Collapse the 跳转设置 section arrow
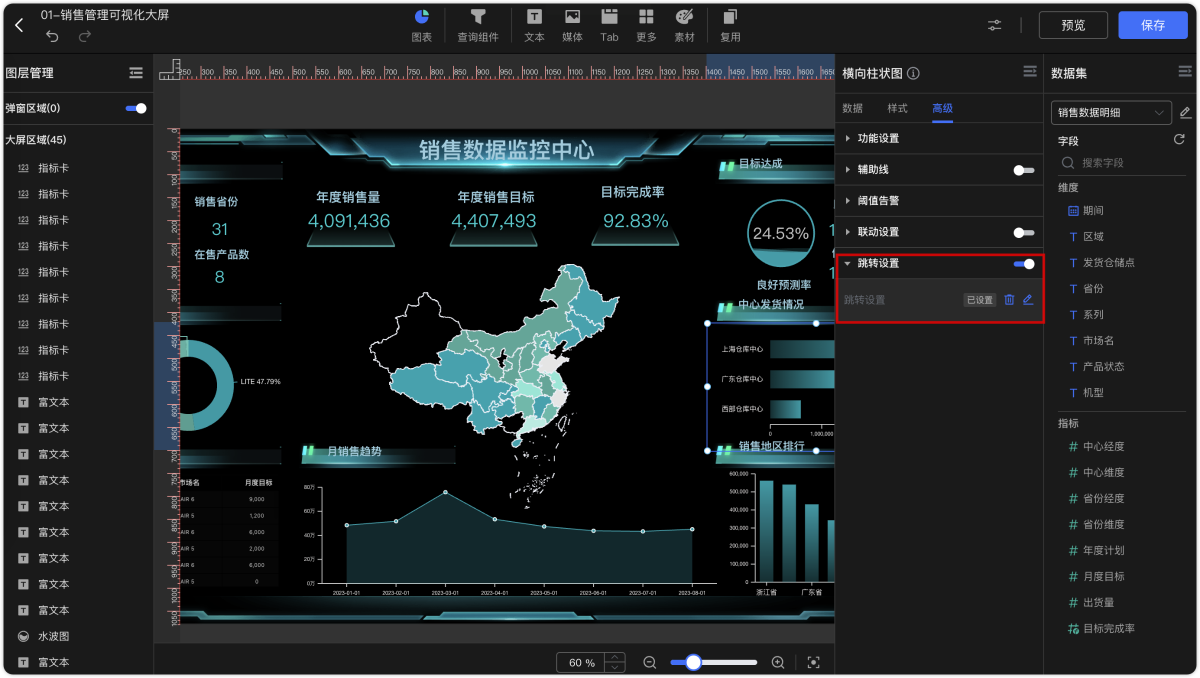Screen dimensions: 1200x678 848,264
